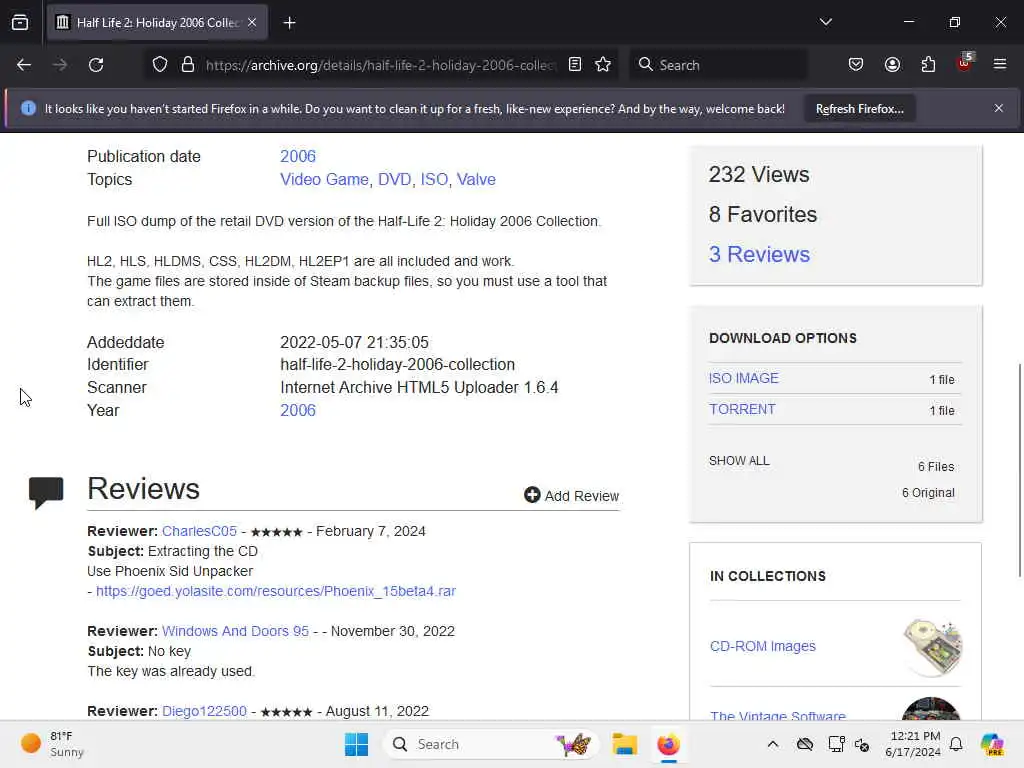Click the Firefox taskbar icon
Image resolution: width=1024 pixels, height=768 pixels.
click(668, 744)
